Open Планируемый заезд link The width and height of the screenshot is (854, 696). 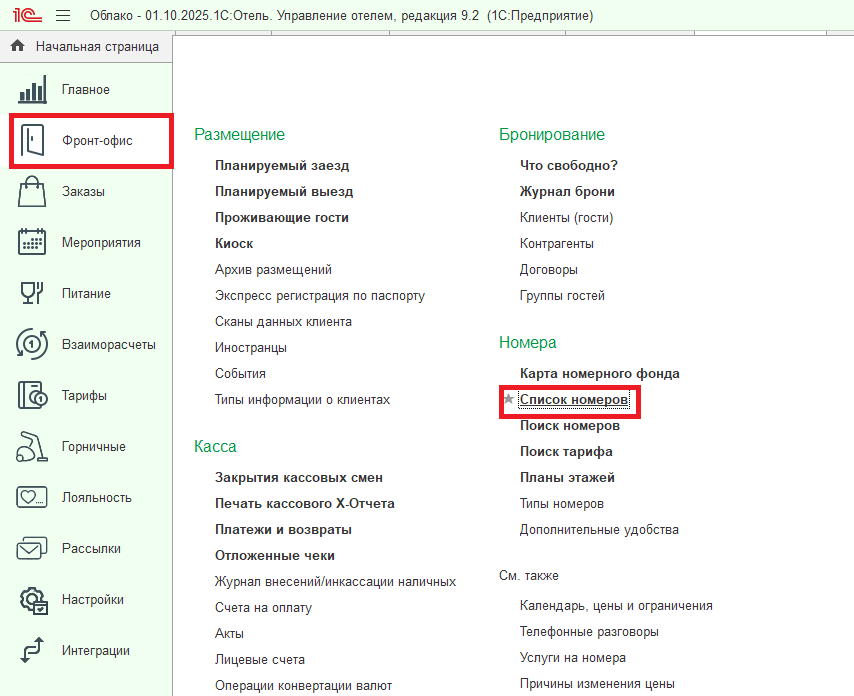pos(282,165)
